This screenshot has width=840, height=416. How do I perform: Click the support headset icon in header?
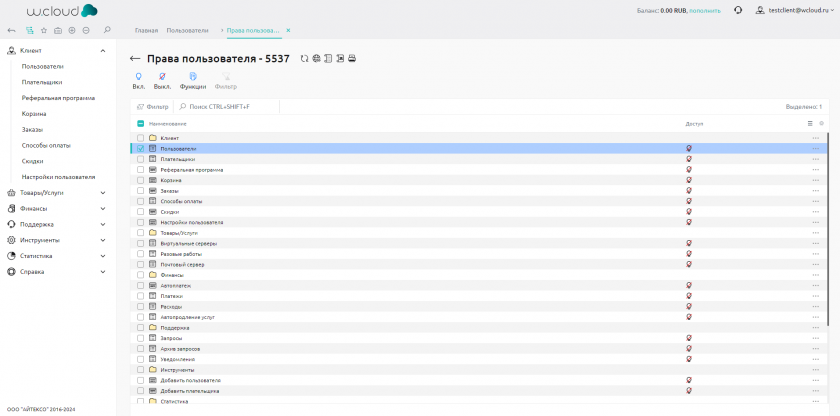tap(737, 10)
